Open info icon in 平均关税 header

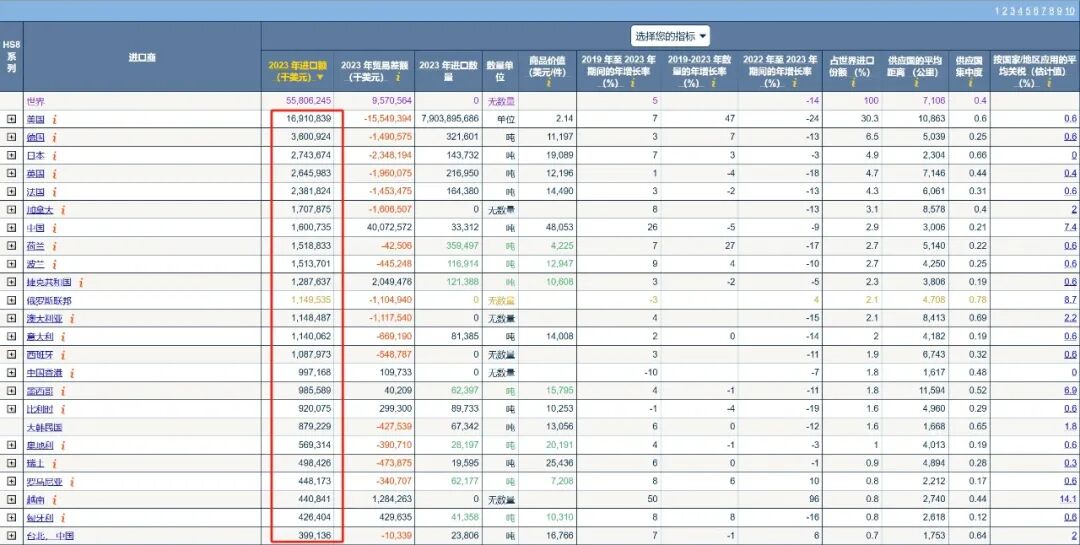[x=1048, y=83]
